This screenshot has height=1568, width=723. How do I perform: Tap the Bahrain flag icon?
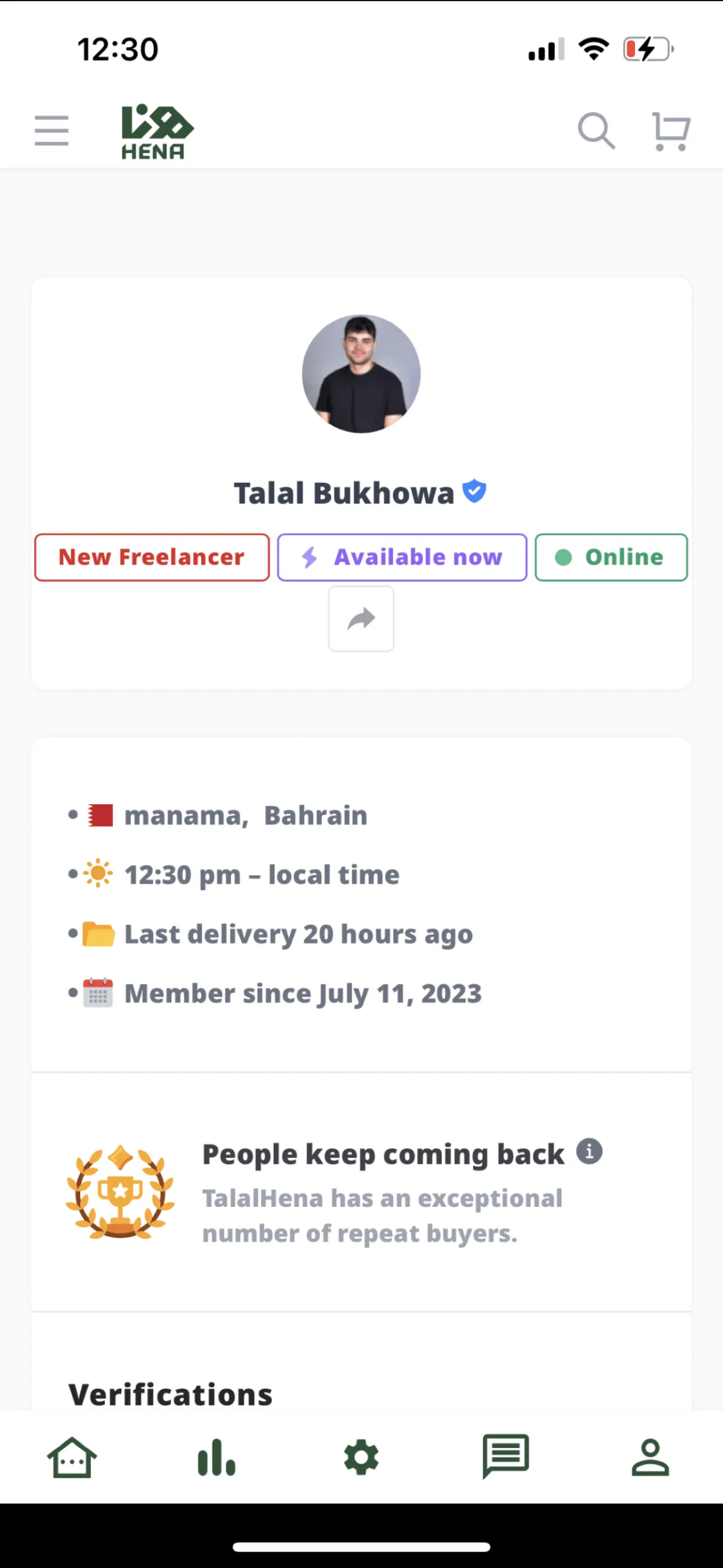101,816
